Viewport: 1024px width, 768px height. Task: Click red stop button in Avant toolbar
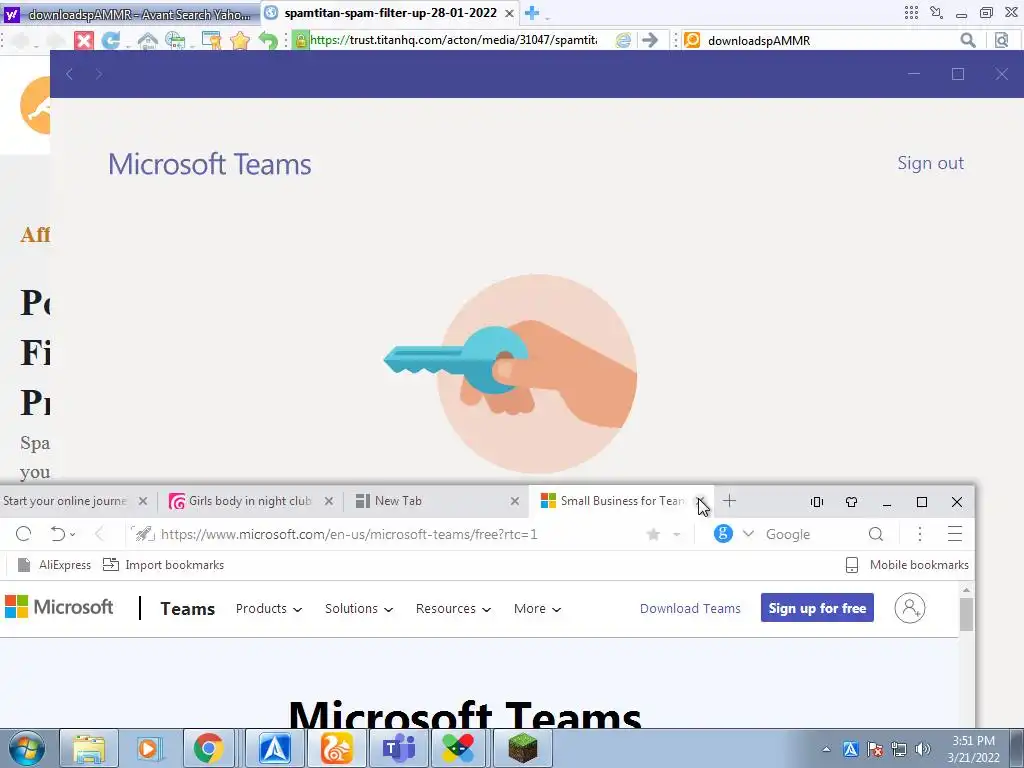(84, 40)
